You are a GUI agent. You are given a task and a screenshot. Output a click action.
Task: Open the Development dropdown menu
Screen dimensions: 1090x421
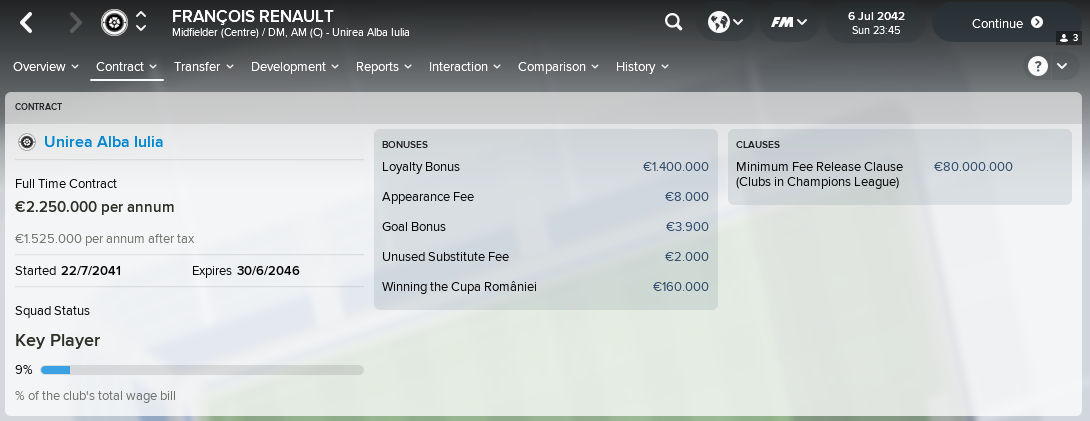[295, 67]
